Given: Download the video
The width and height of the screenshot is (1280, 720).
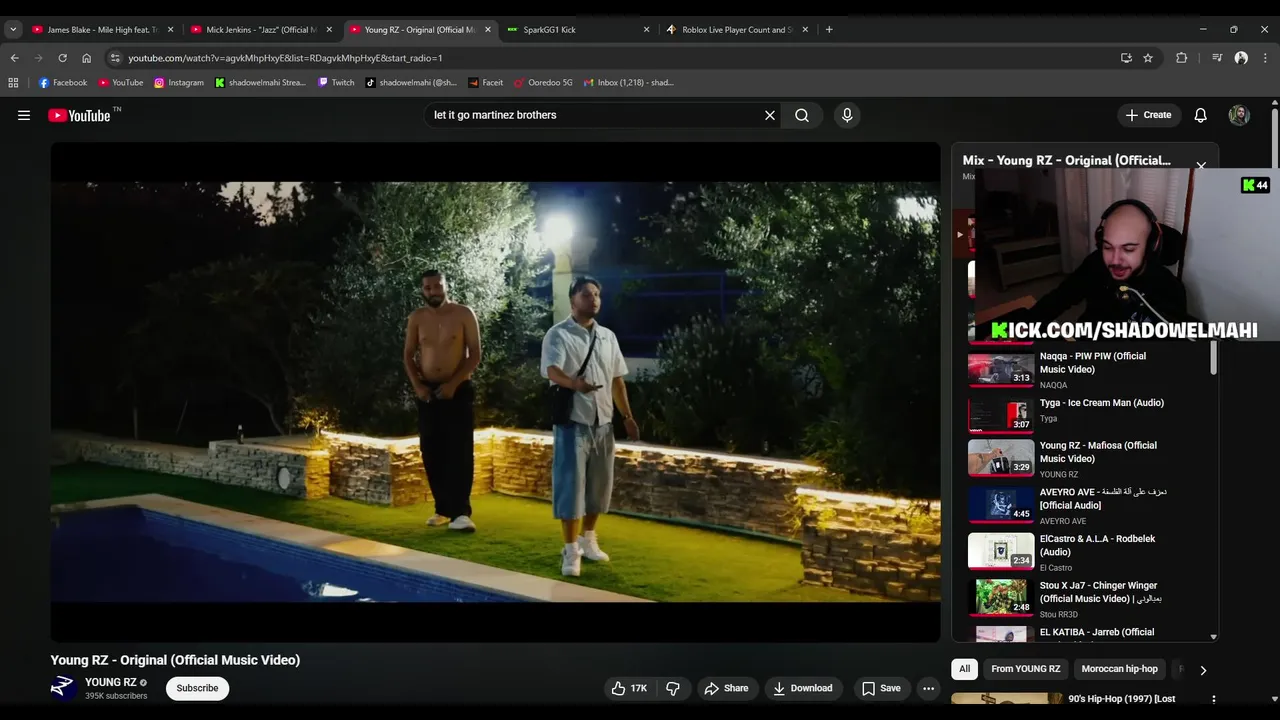Looking at the screenshot, I should [x=803, y=688].
